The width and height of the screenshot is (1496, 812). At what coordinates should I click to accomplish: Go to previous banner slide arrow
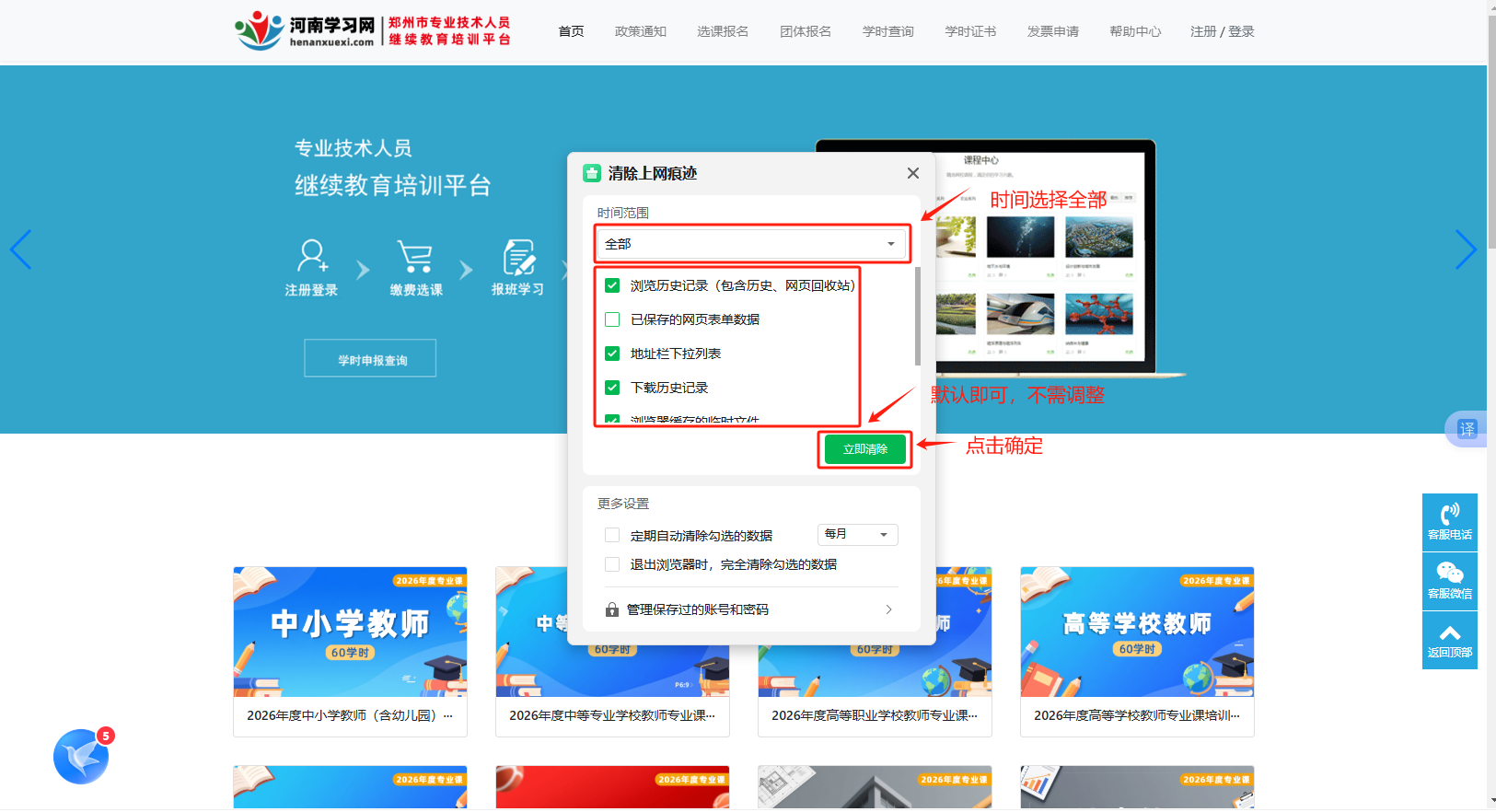[x=20, y=249]
